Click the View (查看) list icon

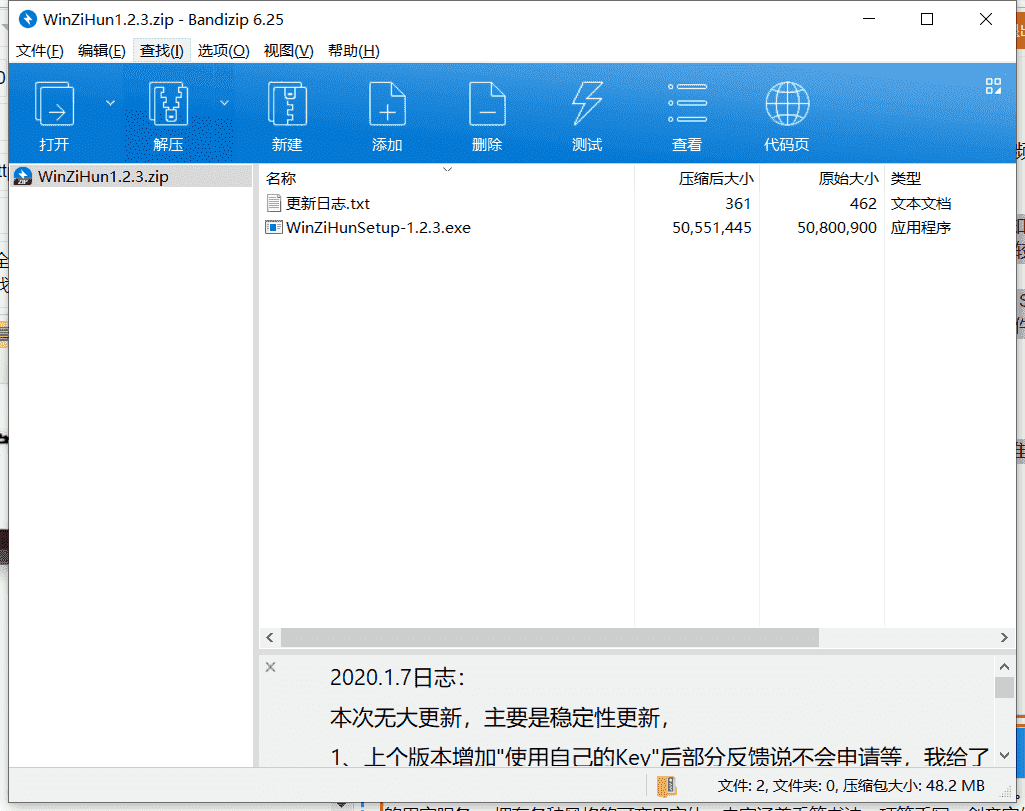click(687, 103)
